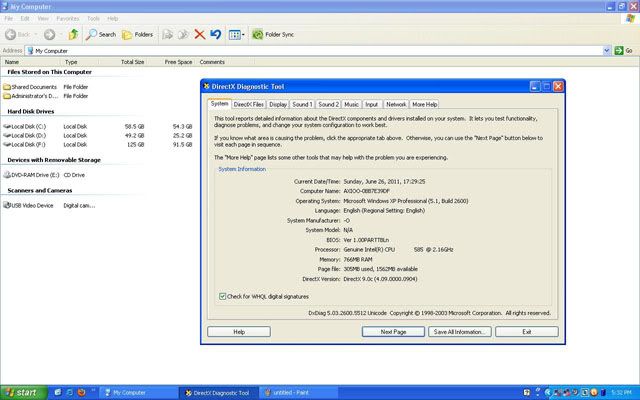
Task: Open the Tools menu
Action: tap(93, 19)
